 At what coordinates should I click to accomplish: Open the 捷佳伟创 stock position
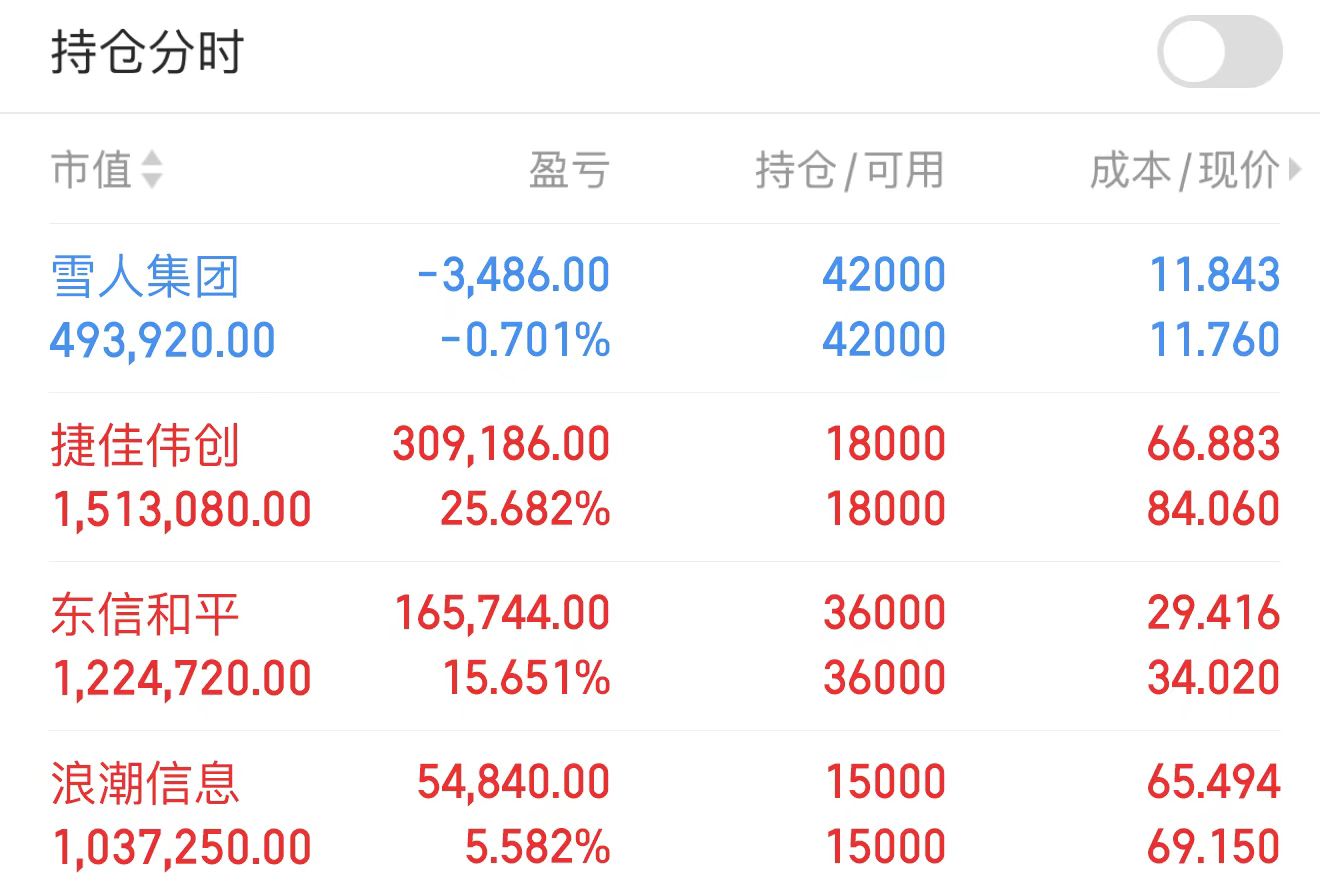(x=664, y=477)
